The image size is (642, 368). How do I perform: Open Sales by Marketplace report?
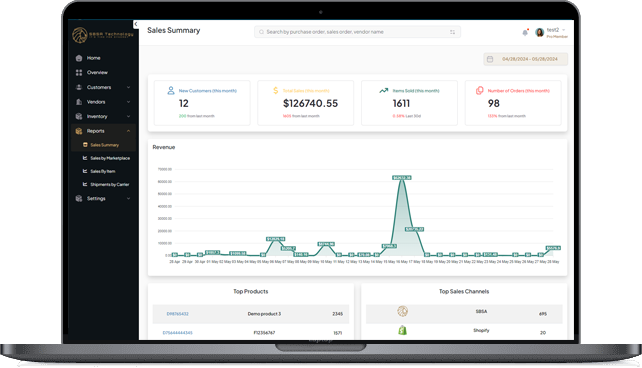tap(110, 158)
